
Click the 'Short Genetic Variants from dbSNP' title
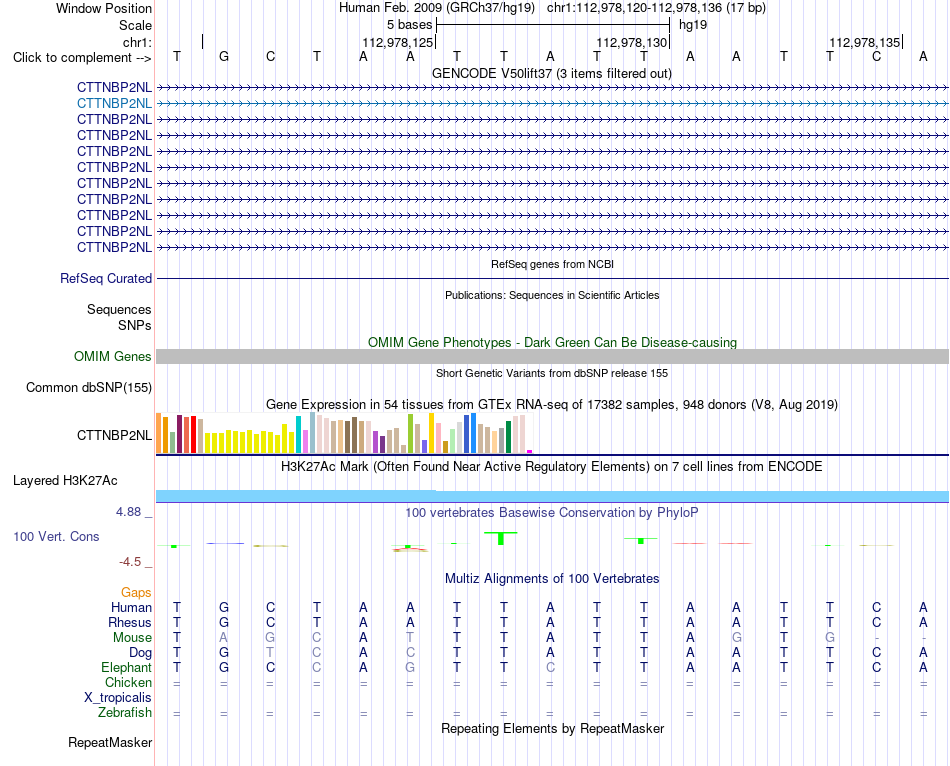pos(552,373)
